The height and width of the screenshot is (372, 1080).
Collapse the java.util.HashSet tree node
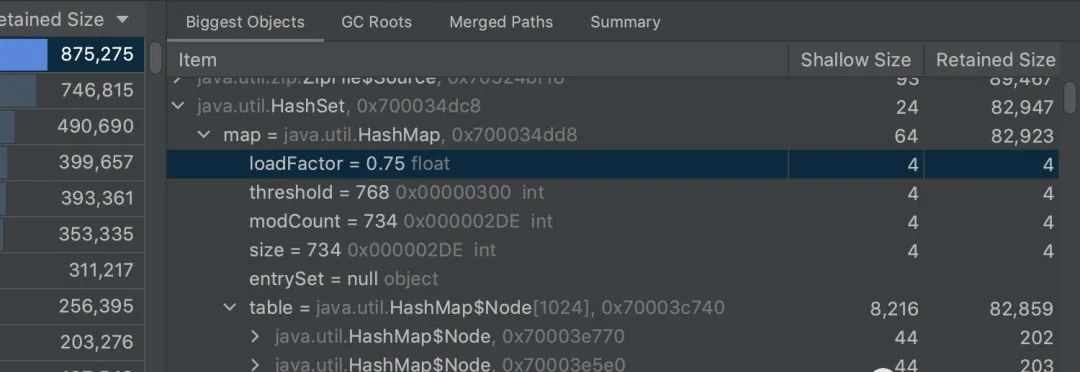[178, 106]
